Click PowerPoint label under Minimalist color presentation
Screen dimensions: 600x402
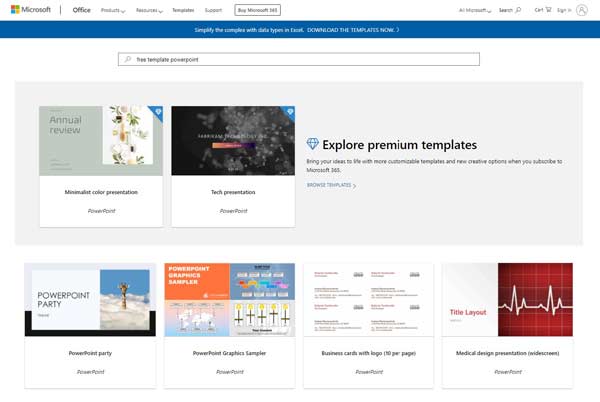click(x=101, y=211)
